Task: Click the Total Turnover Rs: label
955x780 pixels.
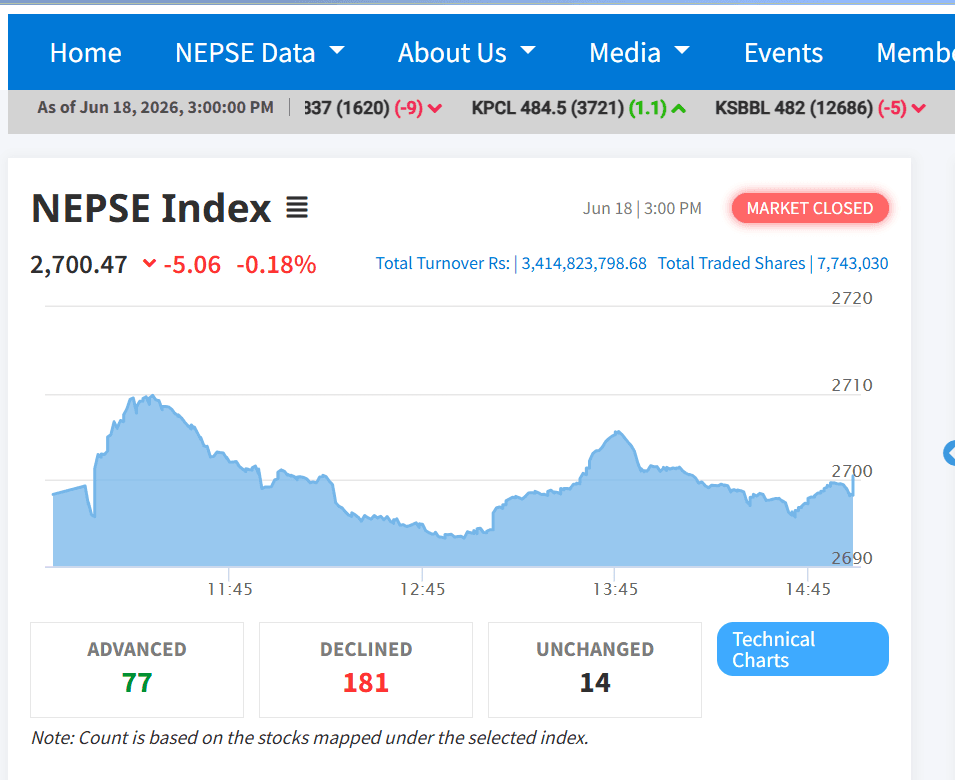Action: (443, 263)
